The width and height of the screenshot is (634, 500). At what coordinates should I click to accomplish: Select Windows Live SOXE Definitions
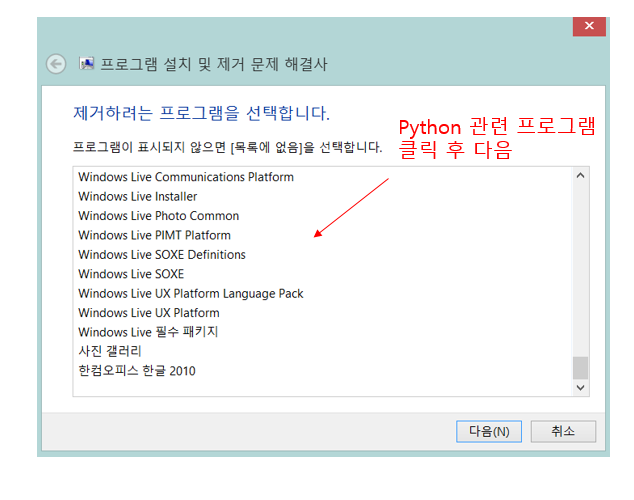tap(323, 255)
